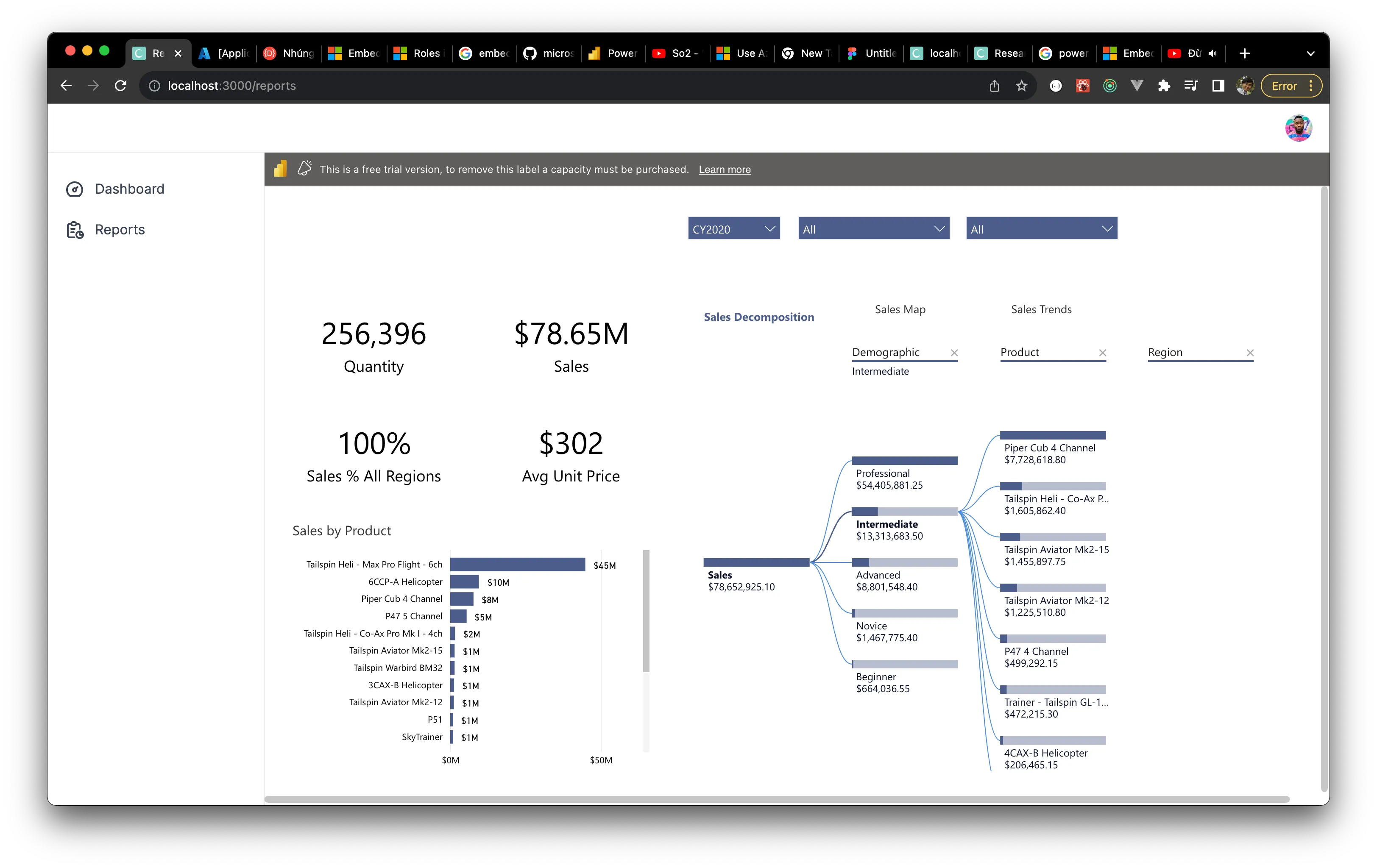The image size is (1377, 868).
Task: Remove the Product level with its X
Action: [1103, 353]
